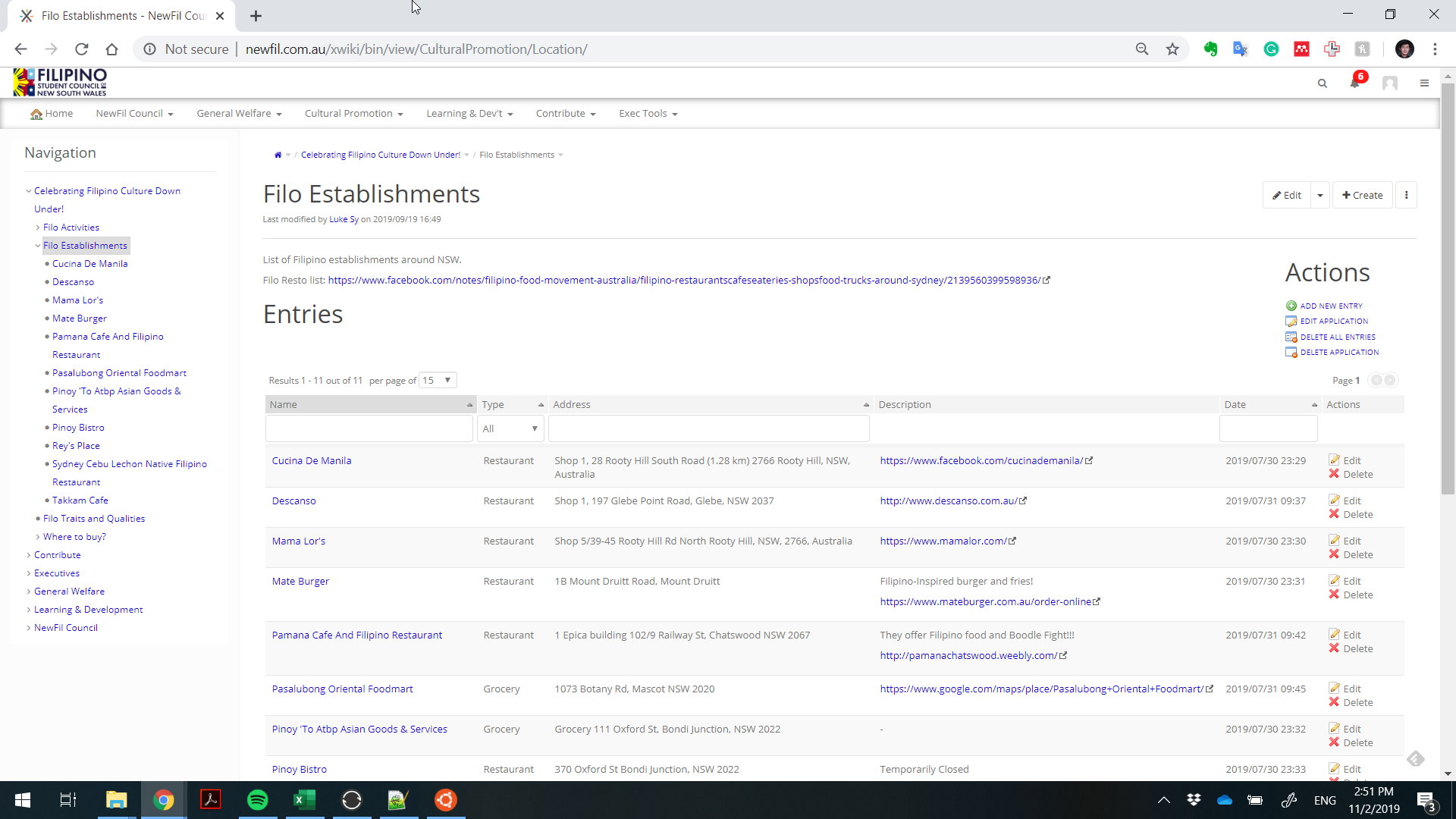Click the page vertical scrollbar thumb
Image resolution: width=1456 pixels, height=819 pixels.
(1448, 288)
